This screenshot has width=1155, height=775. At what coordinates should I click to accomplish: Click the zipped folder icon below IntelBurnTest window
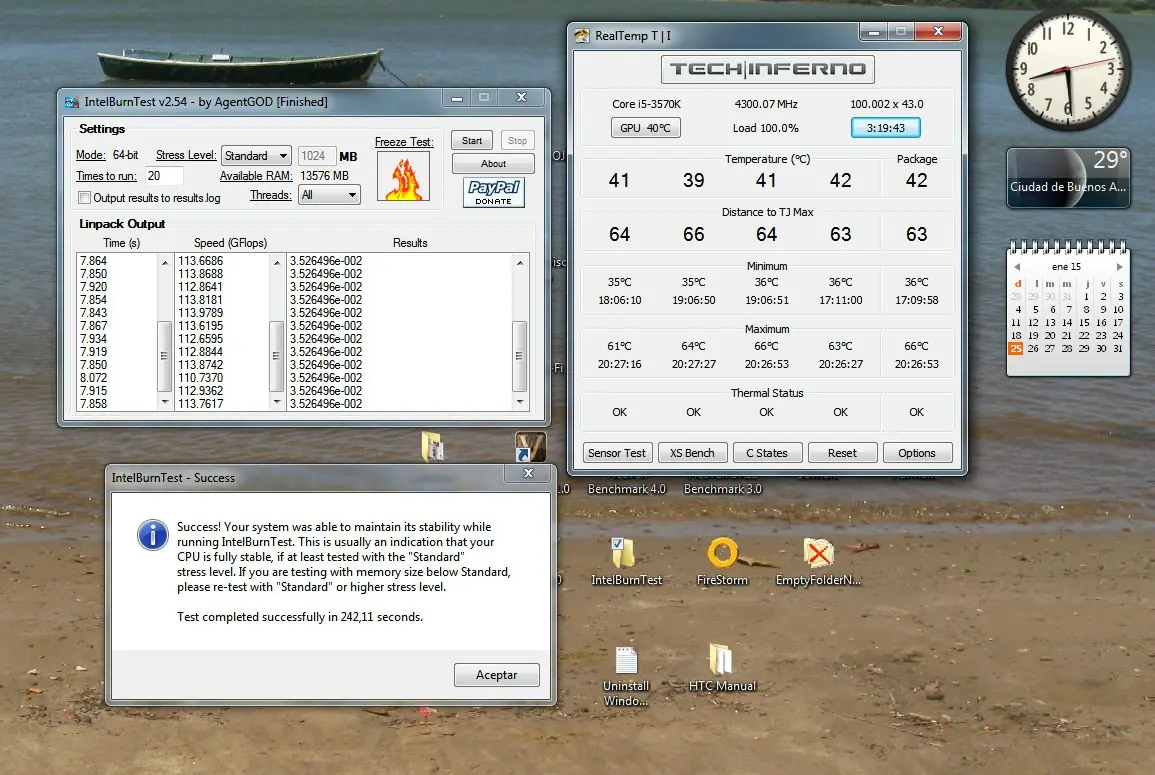432,446
